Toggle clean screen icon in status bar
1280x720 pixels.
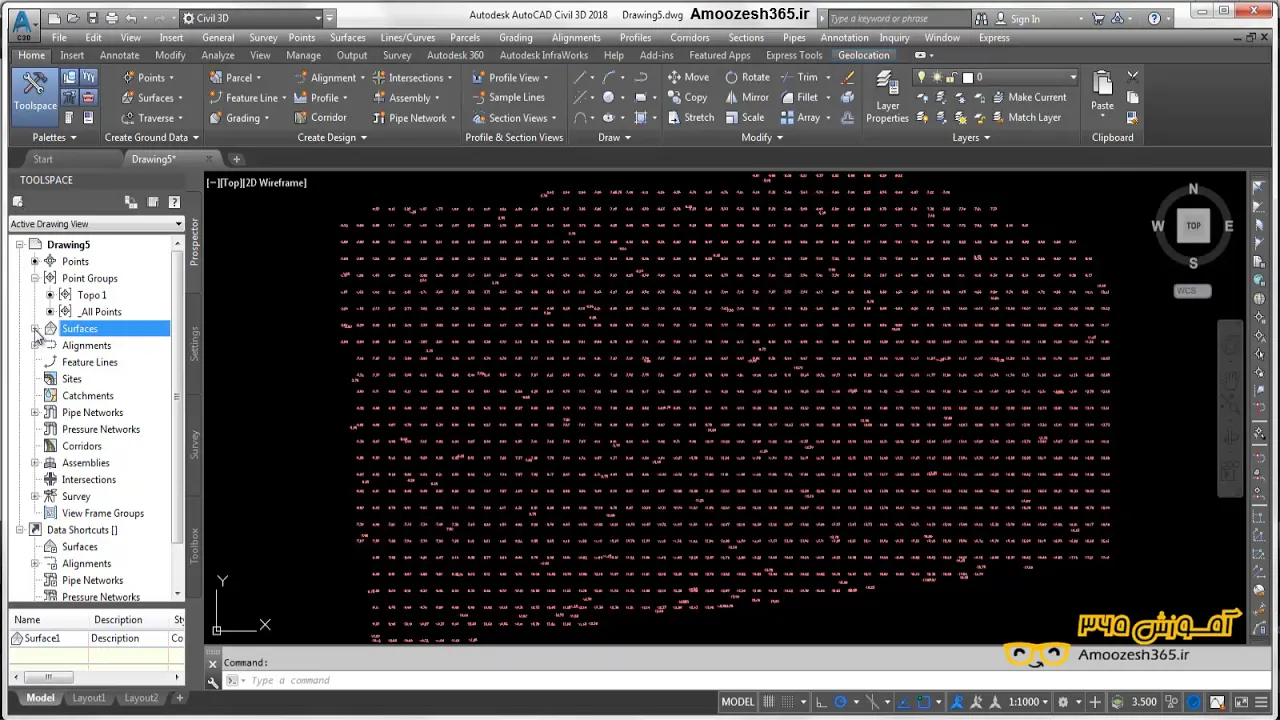click(x=1241, y=702)
